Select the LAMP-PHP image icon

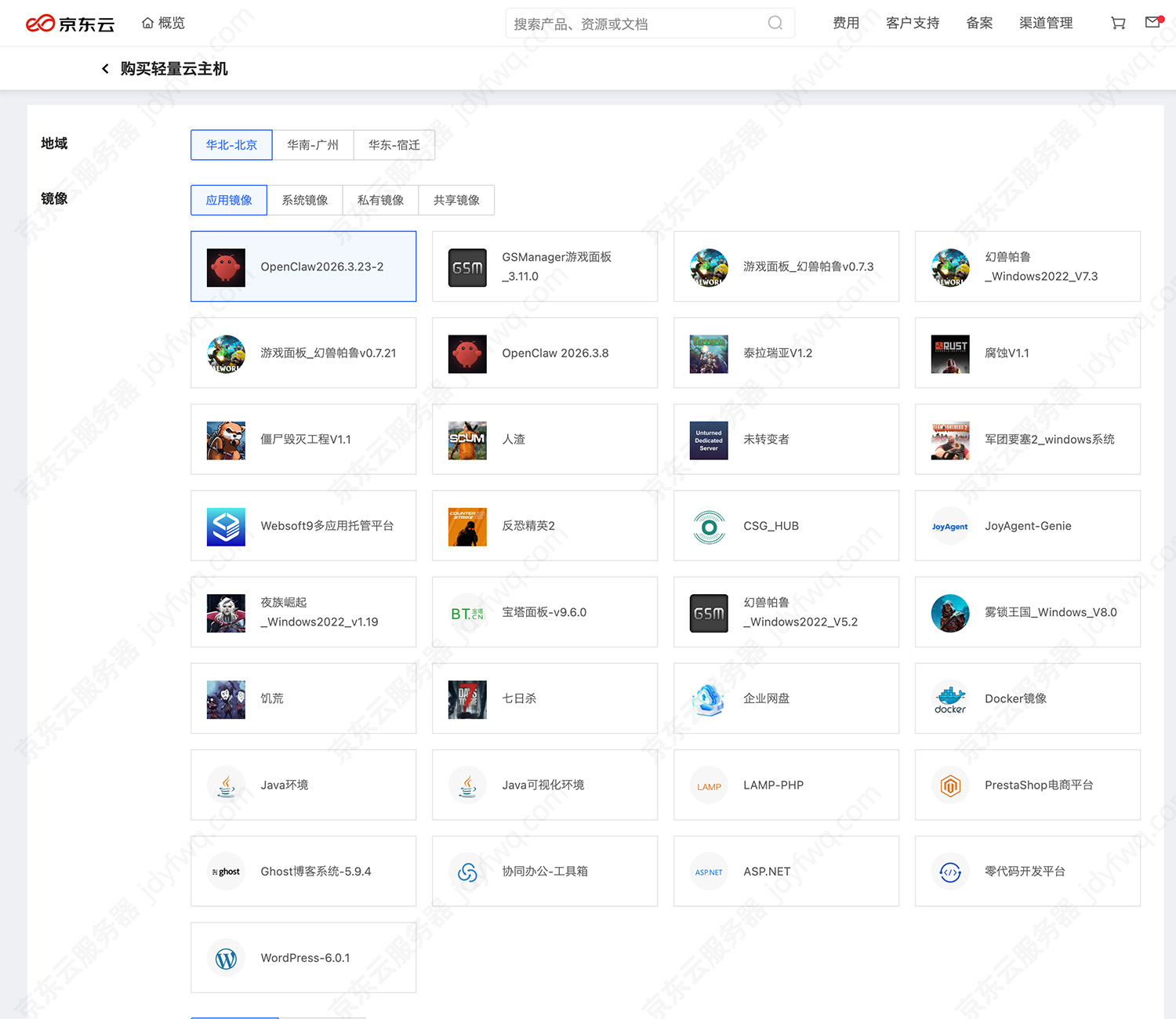click(x=709, y=785)
